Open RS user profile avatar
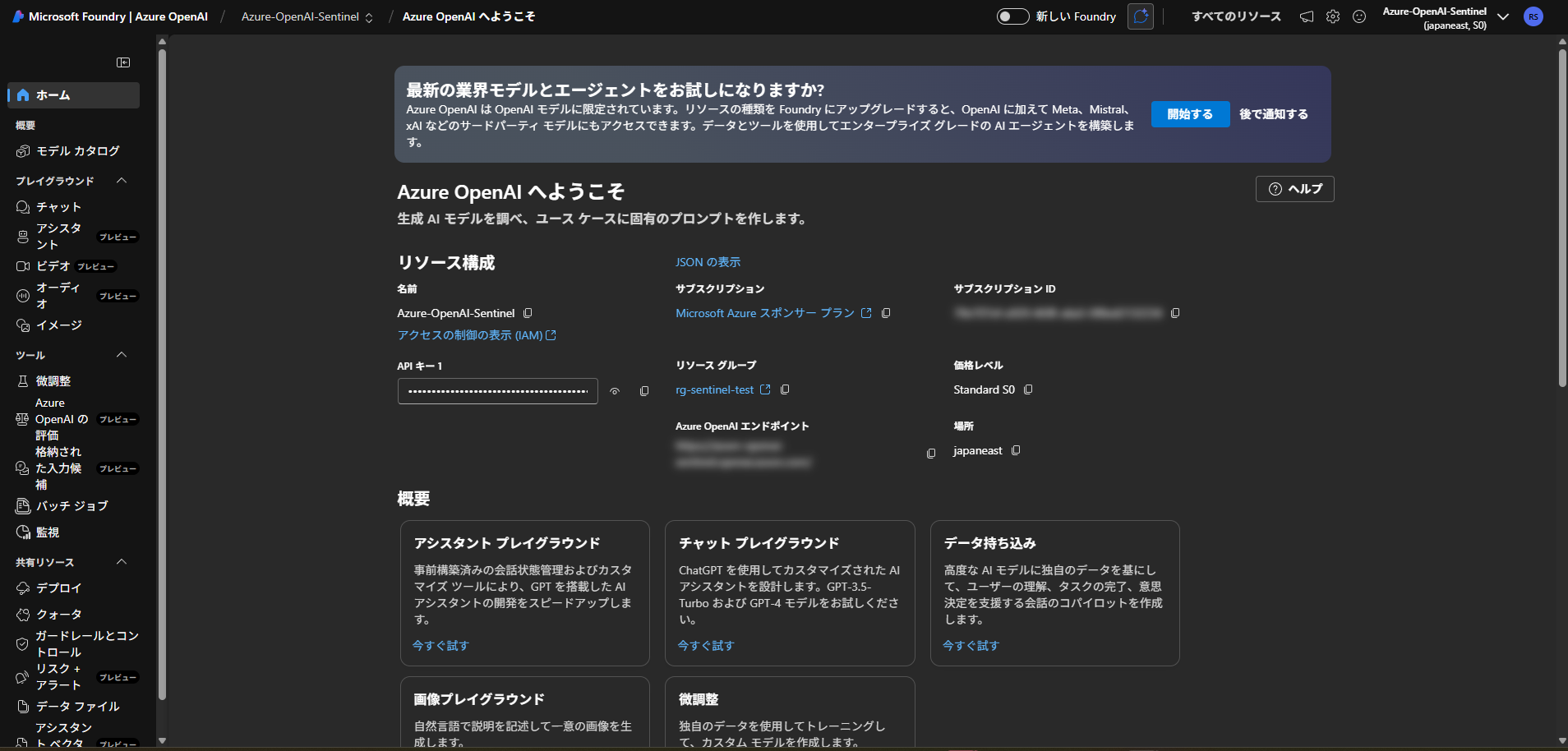The image size is (1568, 751). [1533, 16]
